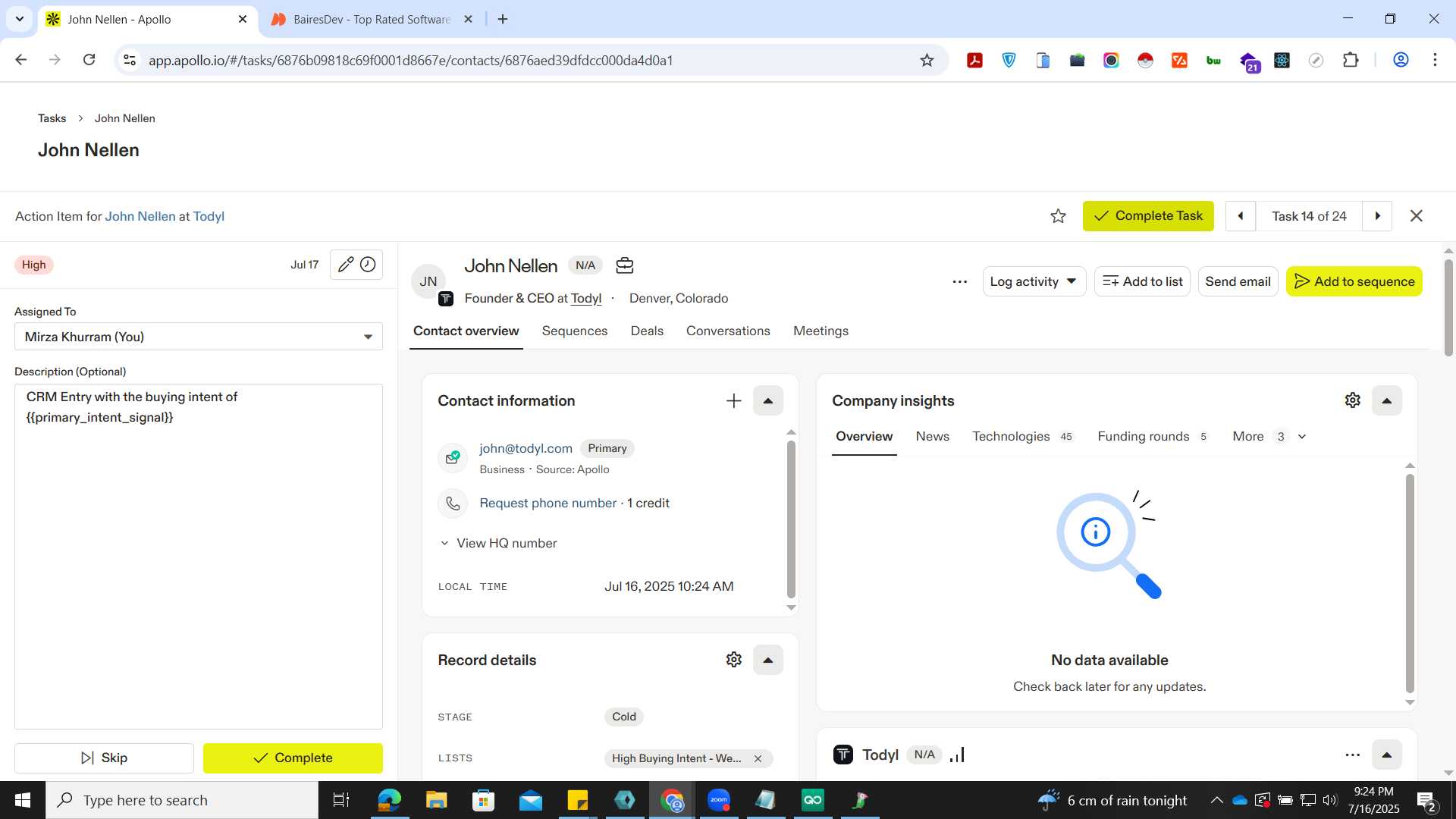Add contact info with plus icon
Screen dimensions: 1456x819
point(733,401)
